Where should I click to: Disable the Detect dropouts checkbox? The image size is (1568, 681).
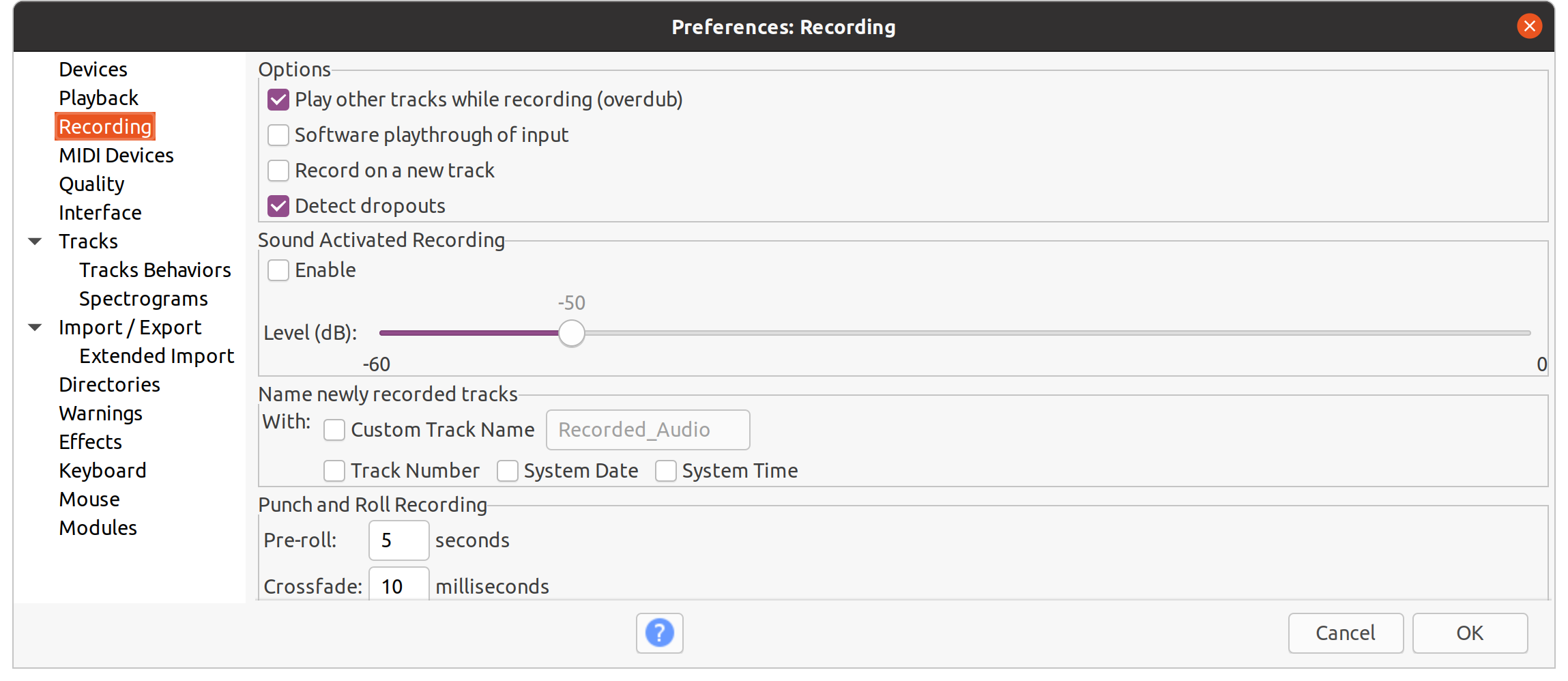pos(278,206)
